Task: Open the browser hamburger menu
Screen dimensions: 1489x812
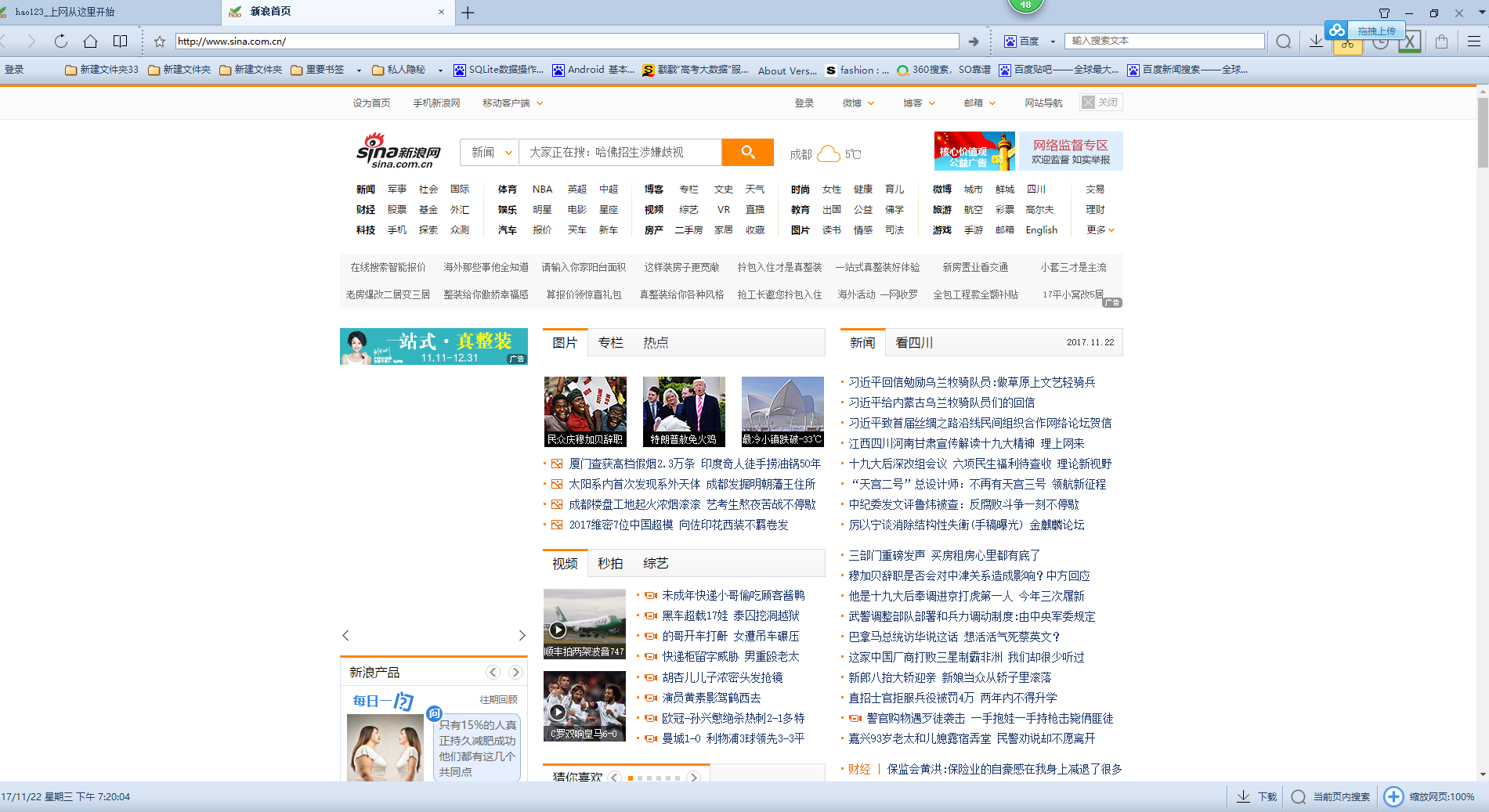Action: 1473,42
